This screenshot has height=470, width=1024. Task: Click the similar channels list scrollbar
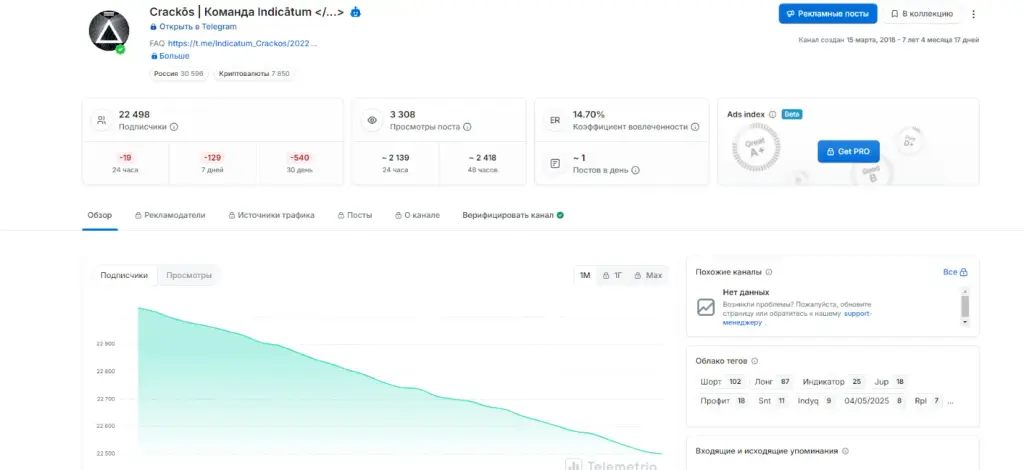[x=965, y=306]
